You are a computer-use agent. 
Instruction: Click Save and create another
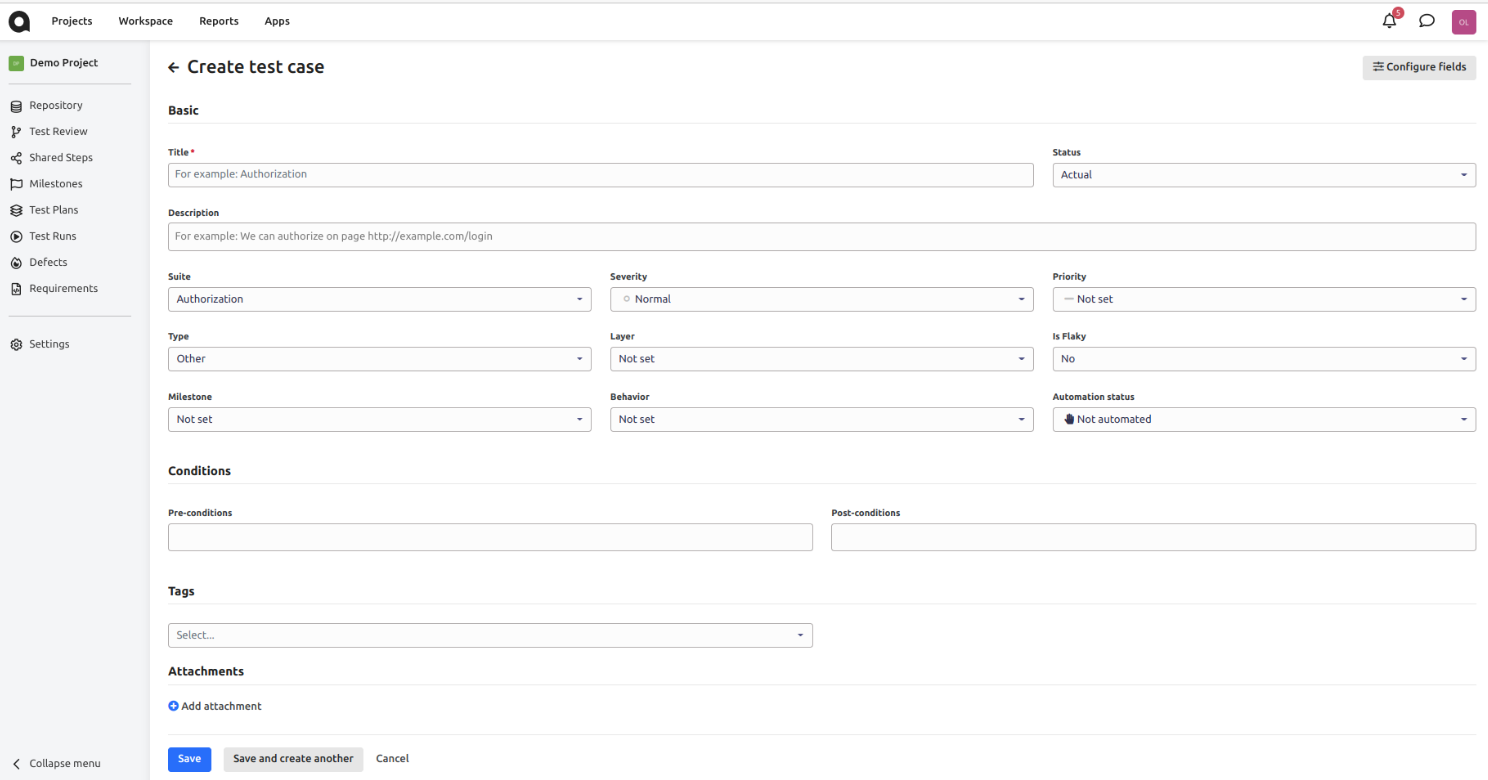coord(293,759)
